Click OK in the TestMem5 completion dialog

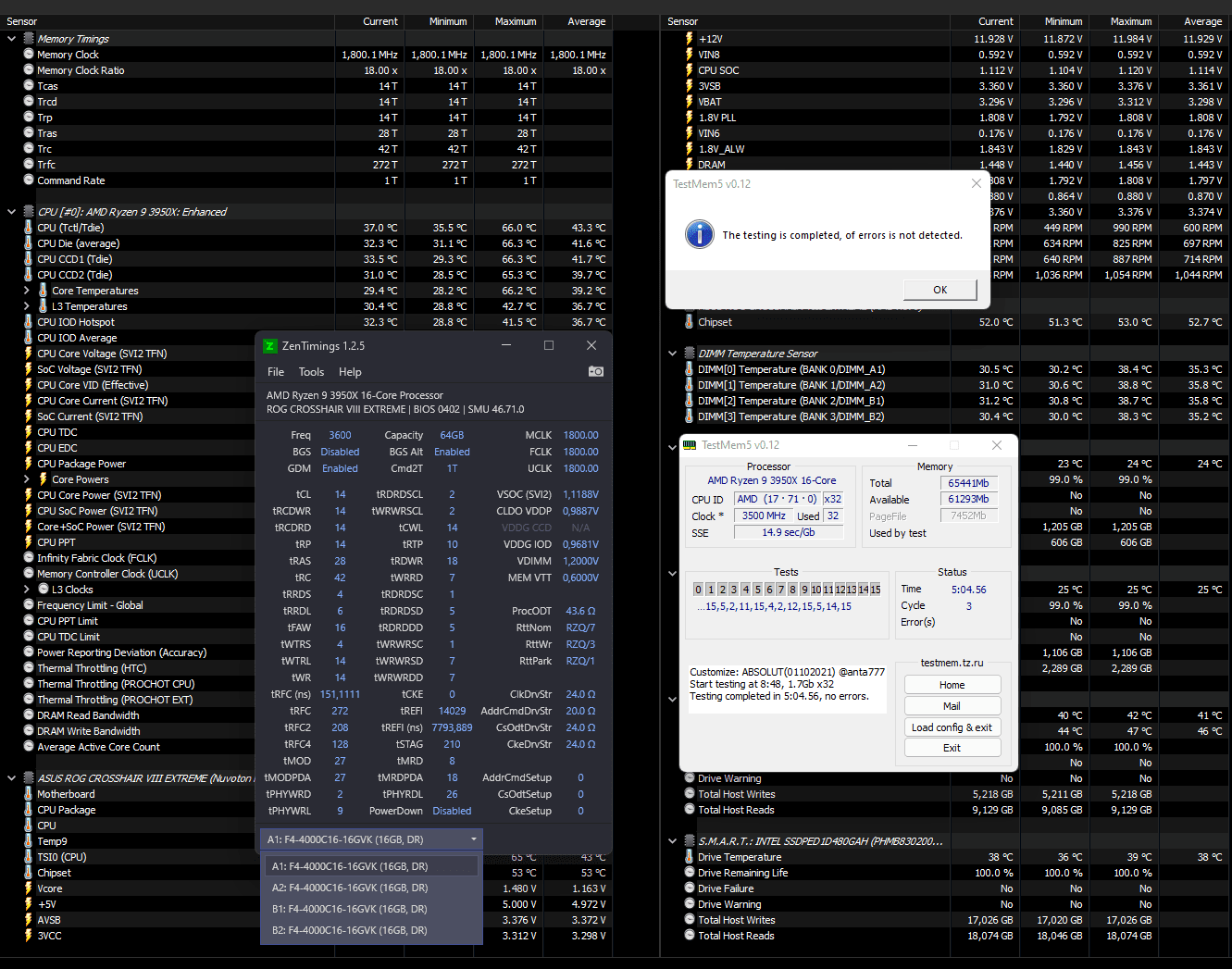940,290
